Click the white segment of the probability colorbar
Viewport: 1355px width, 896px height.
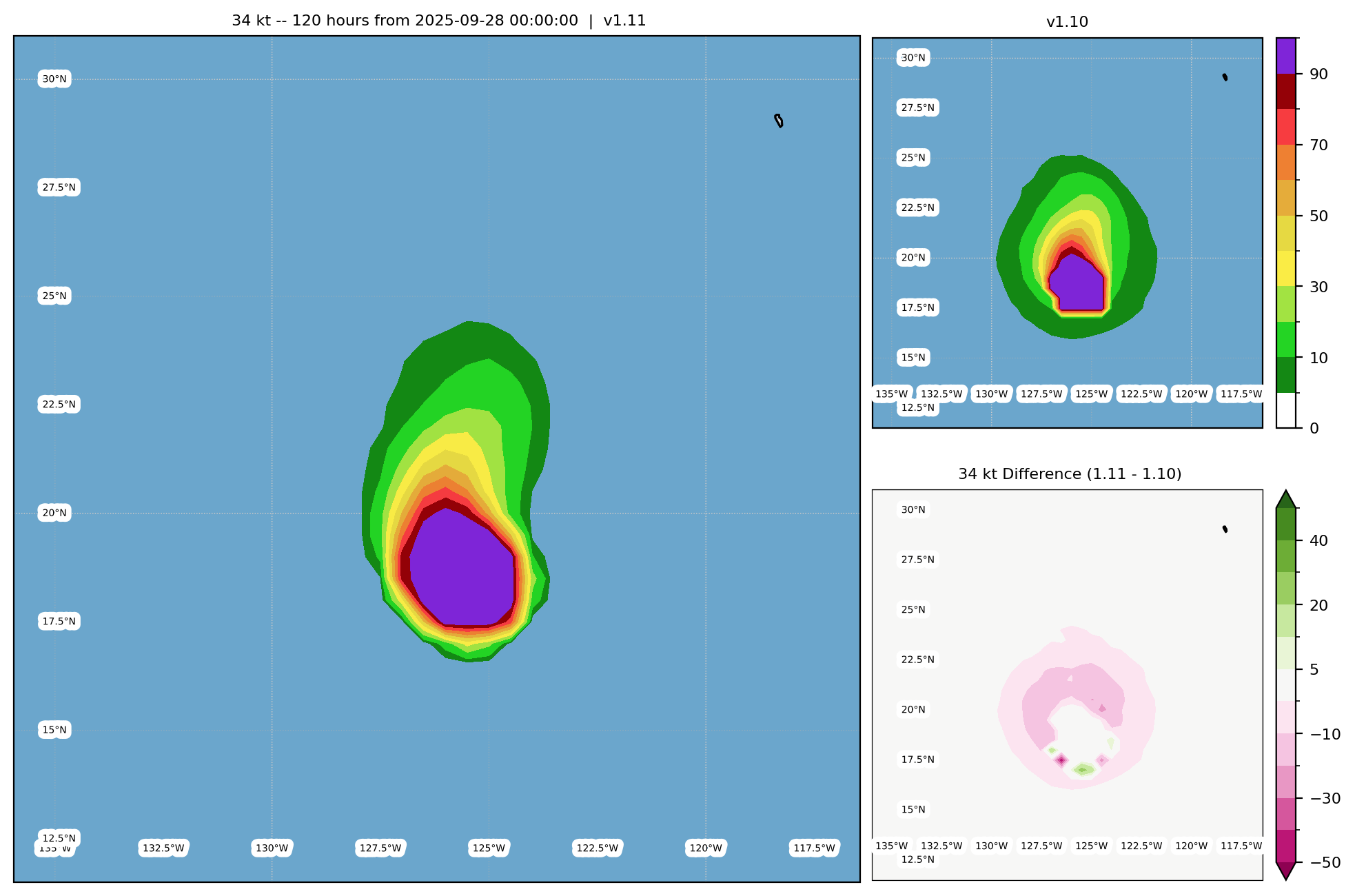point(1286,410)
